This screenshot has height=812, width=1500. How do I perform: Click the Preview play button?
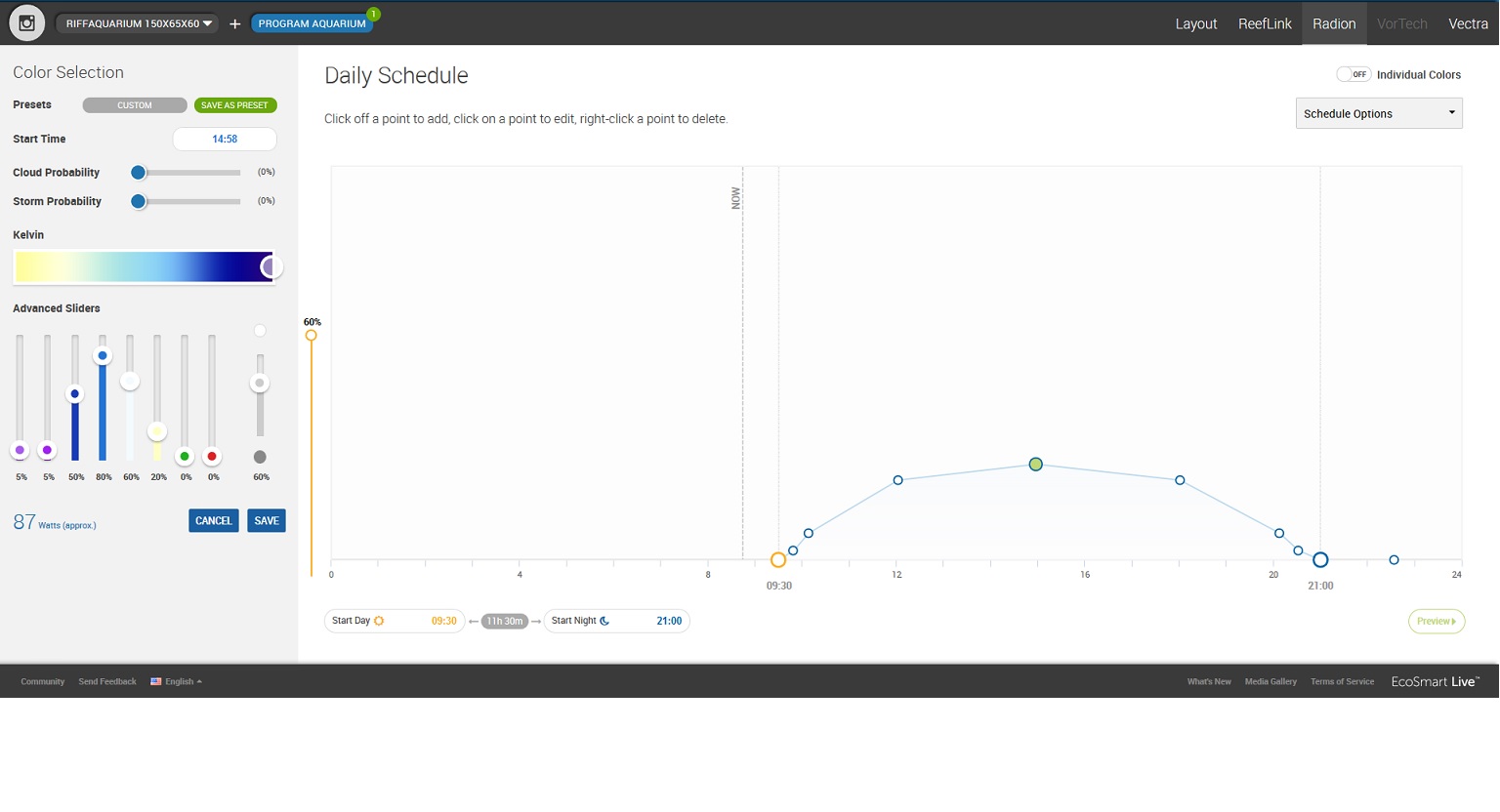1436,621
